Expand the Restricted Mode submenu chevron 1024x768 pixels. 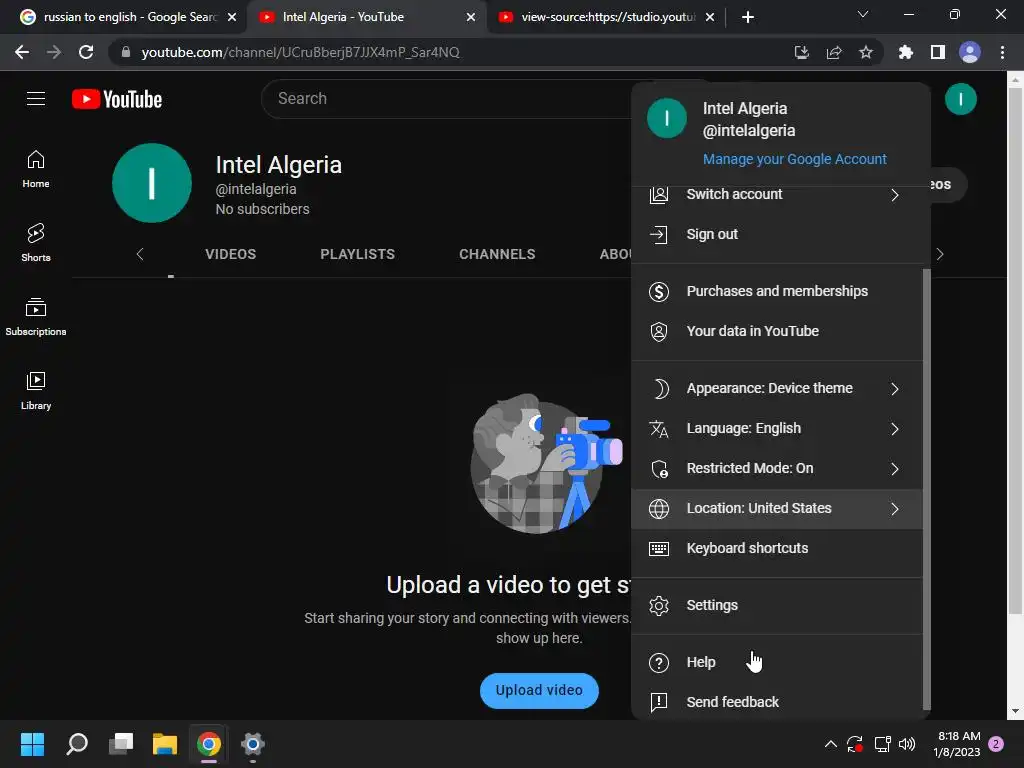point(895,469)
